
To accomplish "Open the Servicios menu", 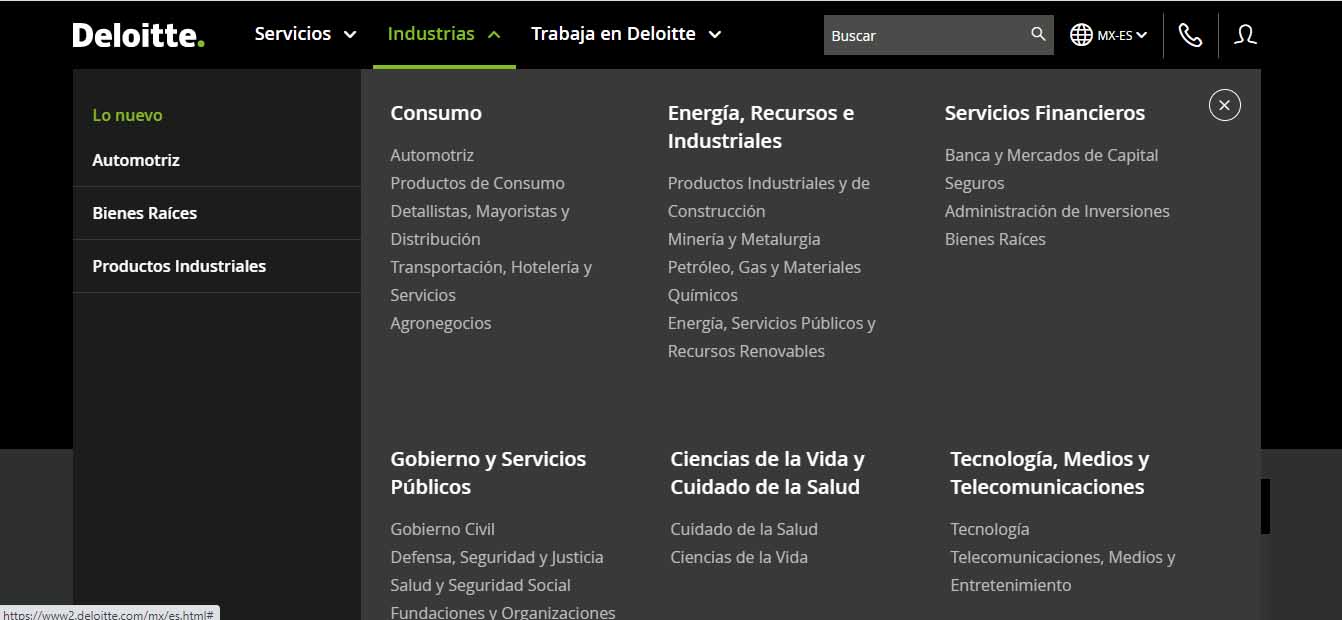I will 293,34.
